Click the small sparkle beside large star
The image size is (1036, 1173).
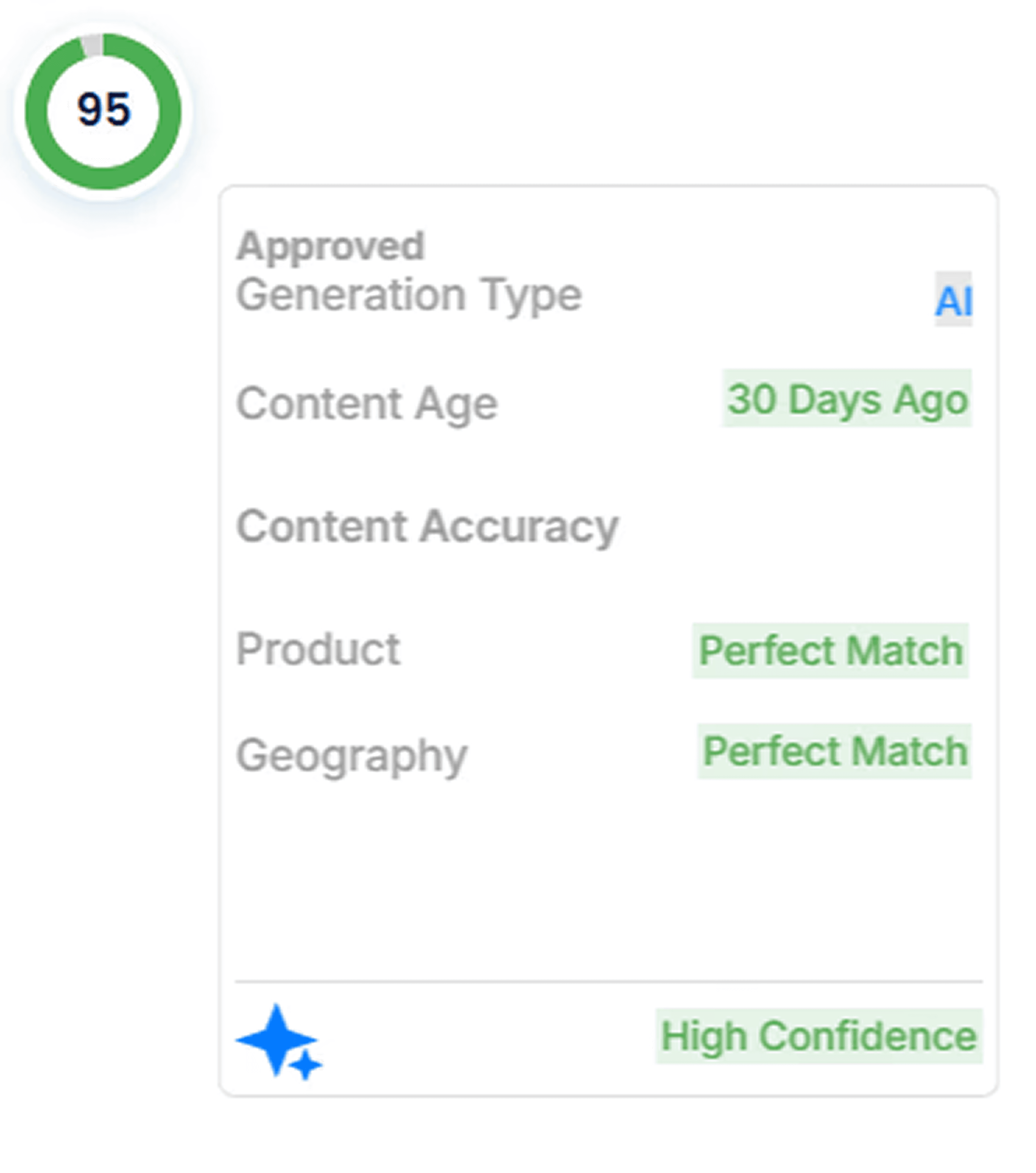click(x=305, y=1065)
